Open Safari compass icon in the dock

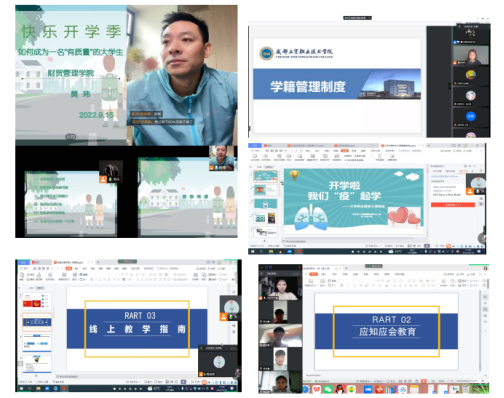306,389
